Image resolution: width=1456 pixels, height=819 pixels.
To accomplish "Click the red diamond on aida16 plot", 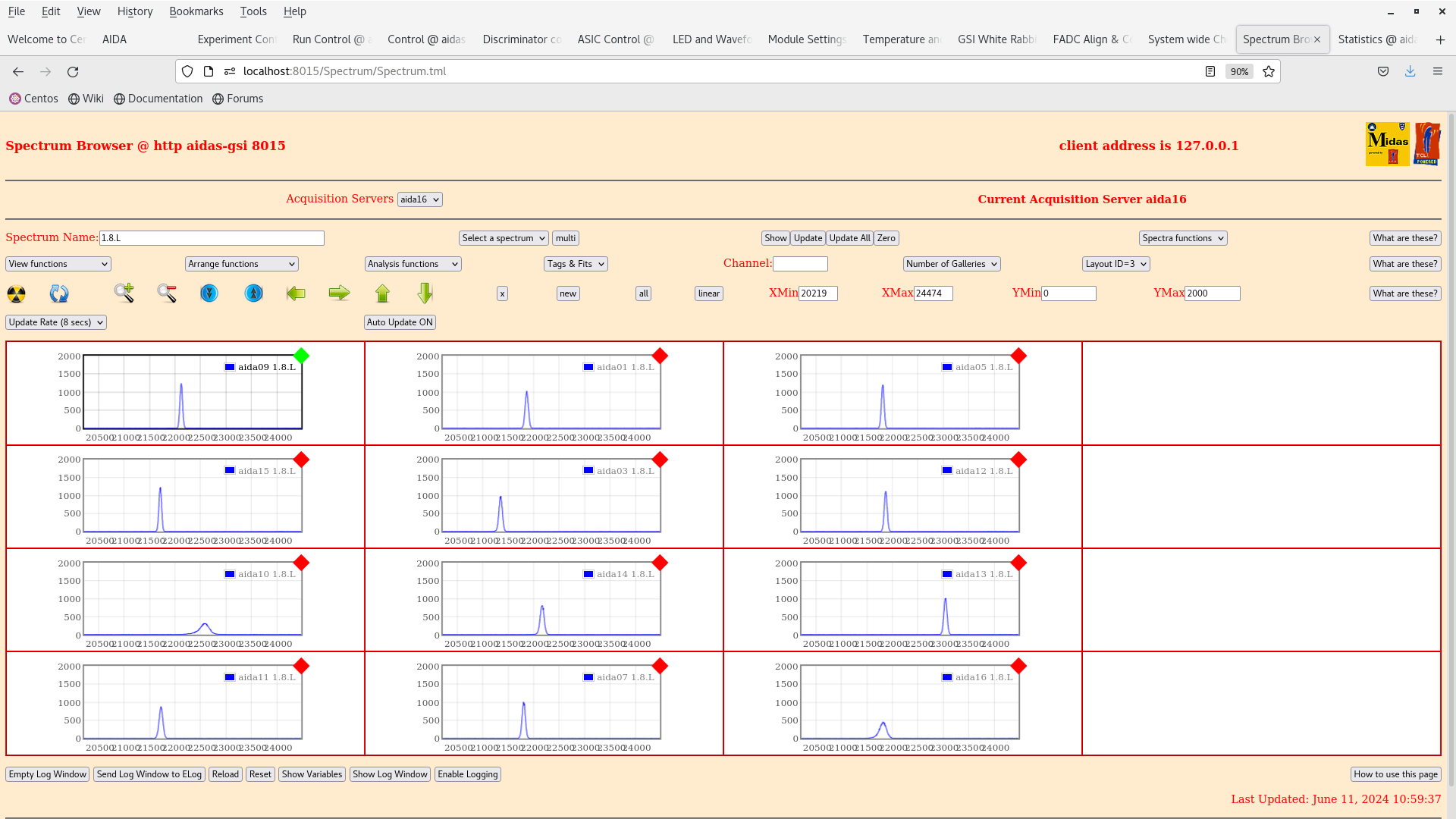I will click(1018, 666).
